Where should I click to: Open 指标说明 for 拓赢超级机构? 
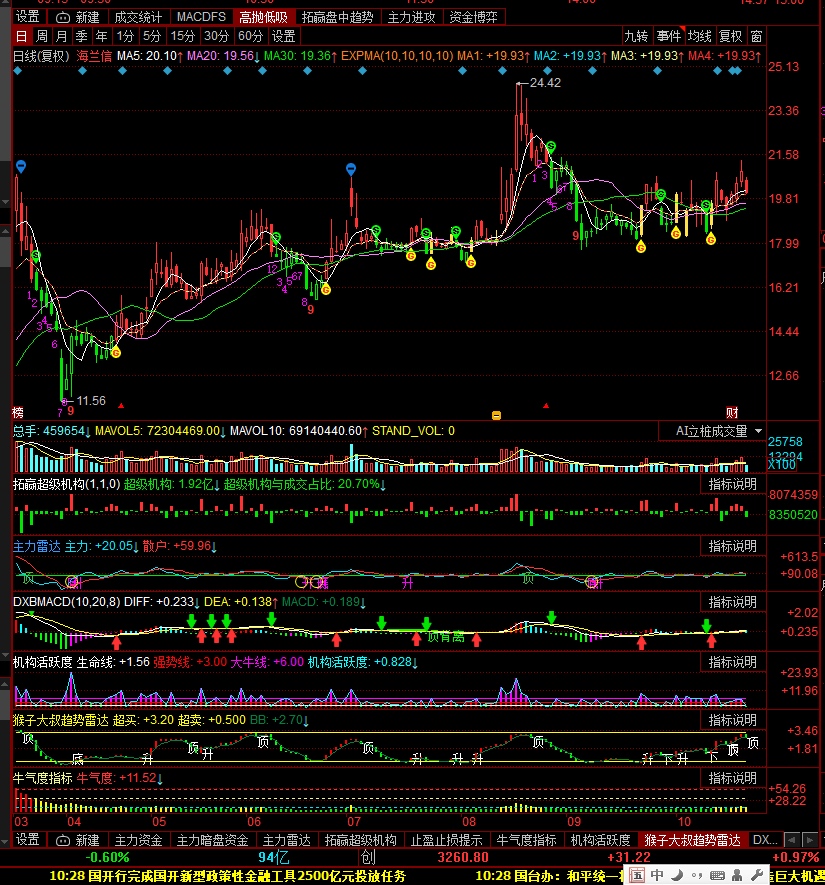(732, 484)
